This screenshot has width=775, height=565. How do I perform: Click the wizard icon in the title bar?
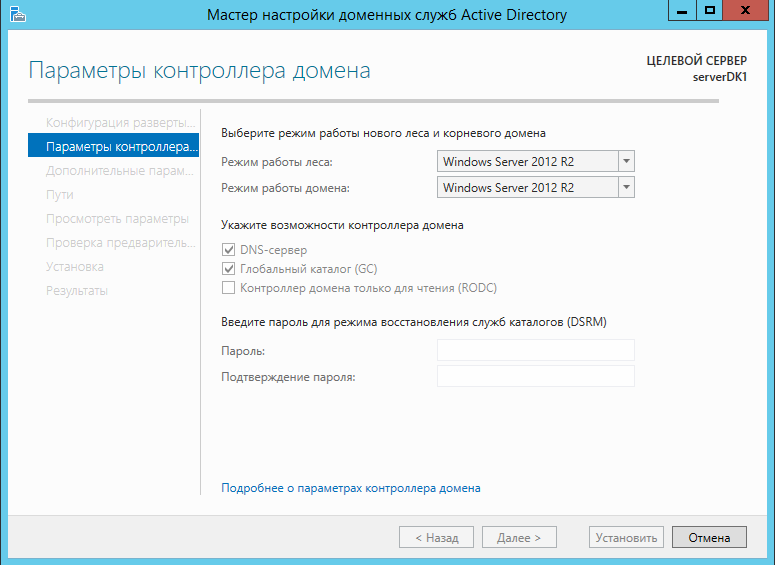(x=17, y=14)
